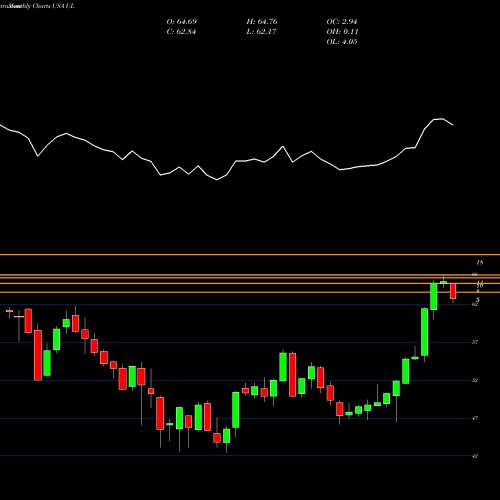The width and height of the screenshot is (500, 500).
Task: Click the close price value C: 62.84
Action: (181, 32)
